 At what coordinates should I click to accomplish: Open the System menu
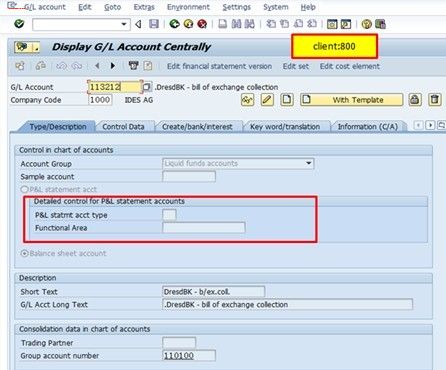click(x=276, y=7)
